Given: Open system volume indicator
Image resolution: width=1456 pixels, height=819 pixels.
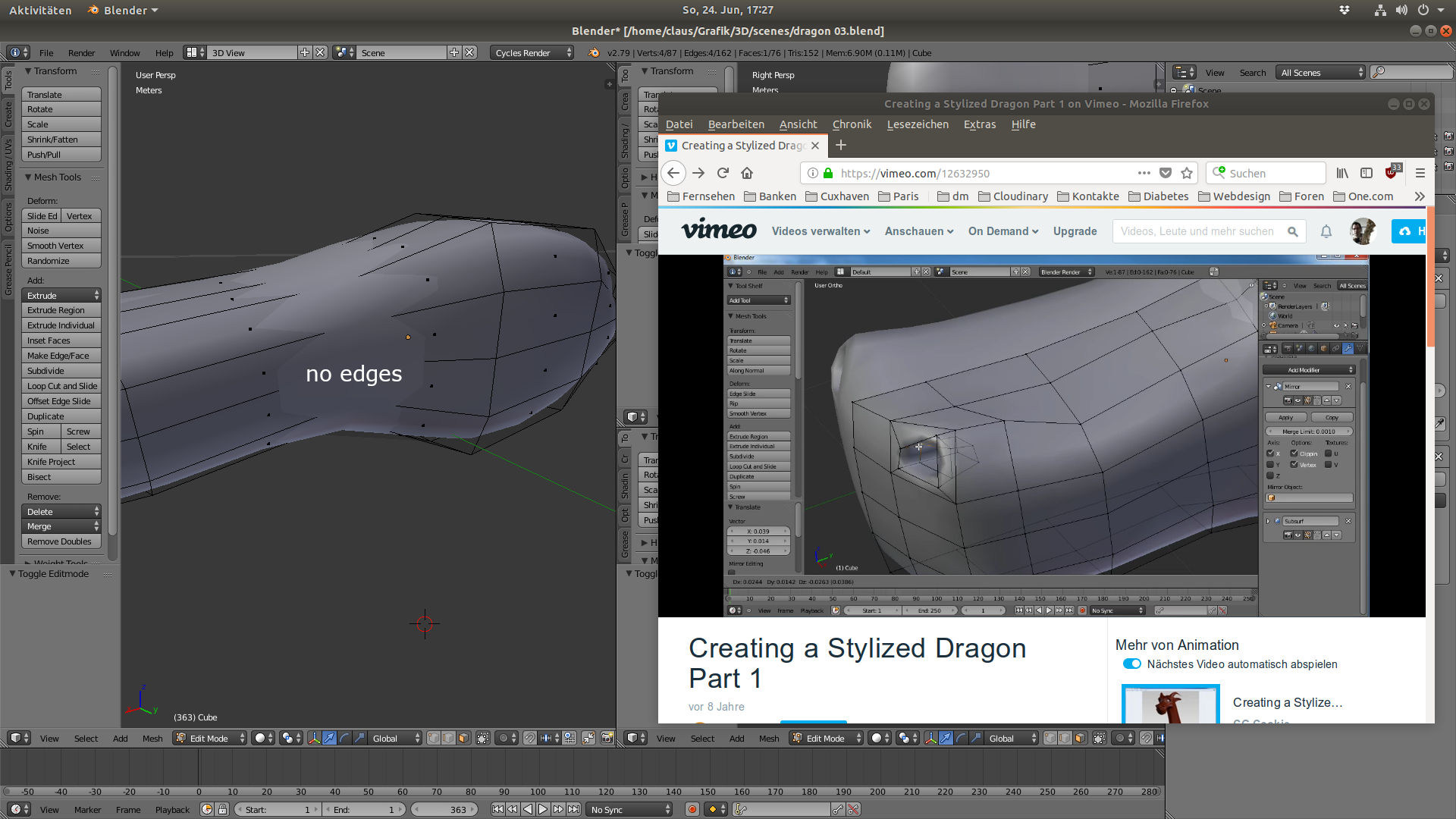Looking at the screenshot, I should (x=1401, y=10).
